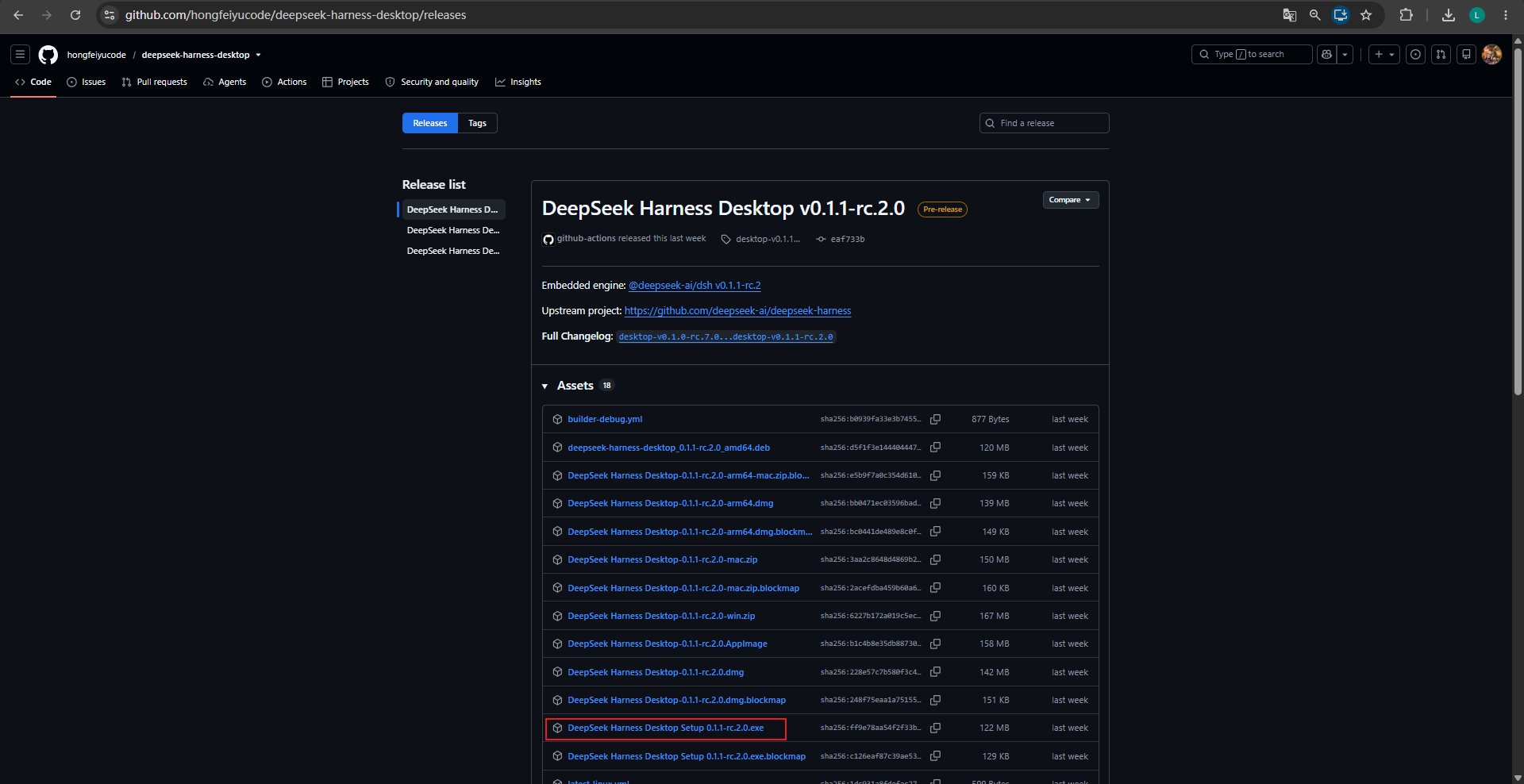This screenshot has height=784, width=1524.
Task: Copy sha256 of the win.zip asset
Action: (x=936, y=616)
